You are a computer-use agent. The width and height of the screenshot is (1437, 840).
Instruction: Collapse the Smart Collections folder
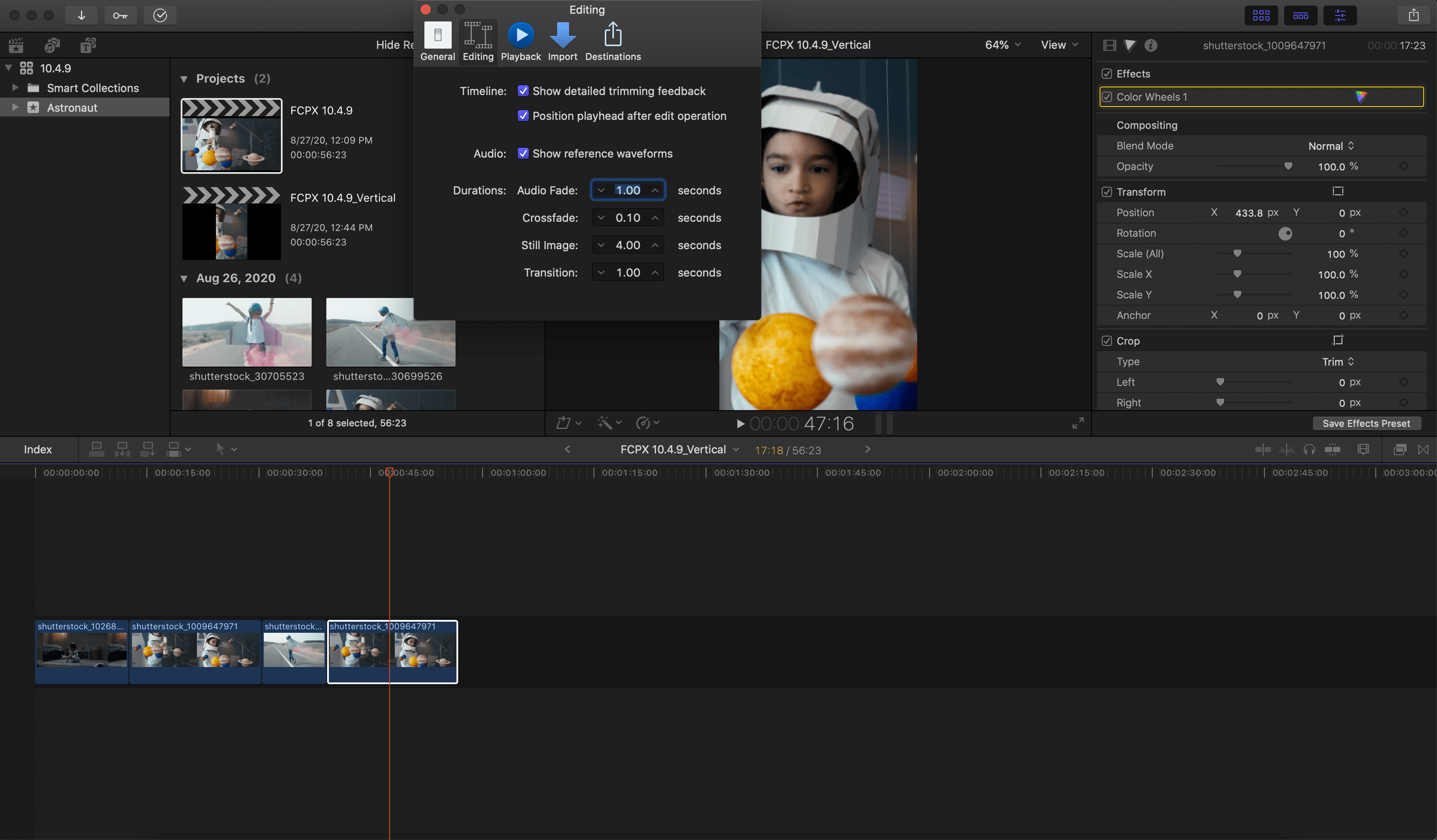(x=15, y=87)
